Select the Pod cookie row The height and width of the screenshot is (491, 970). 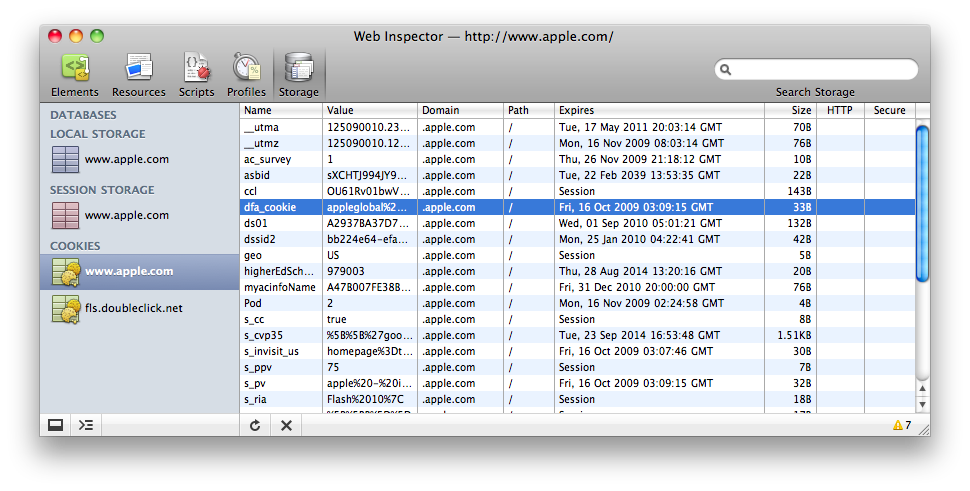pyautogui.click(x=577, y=304)
